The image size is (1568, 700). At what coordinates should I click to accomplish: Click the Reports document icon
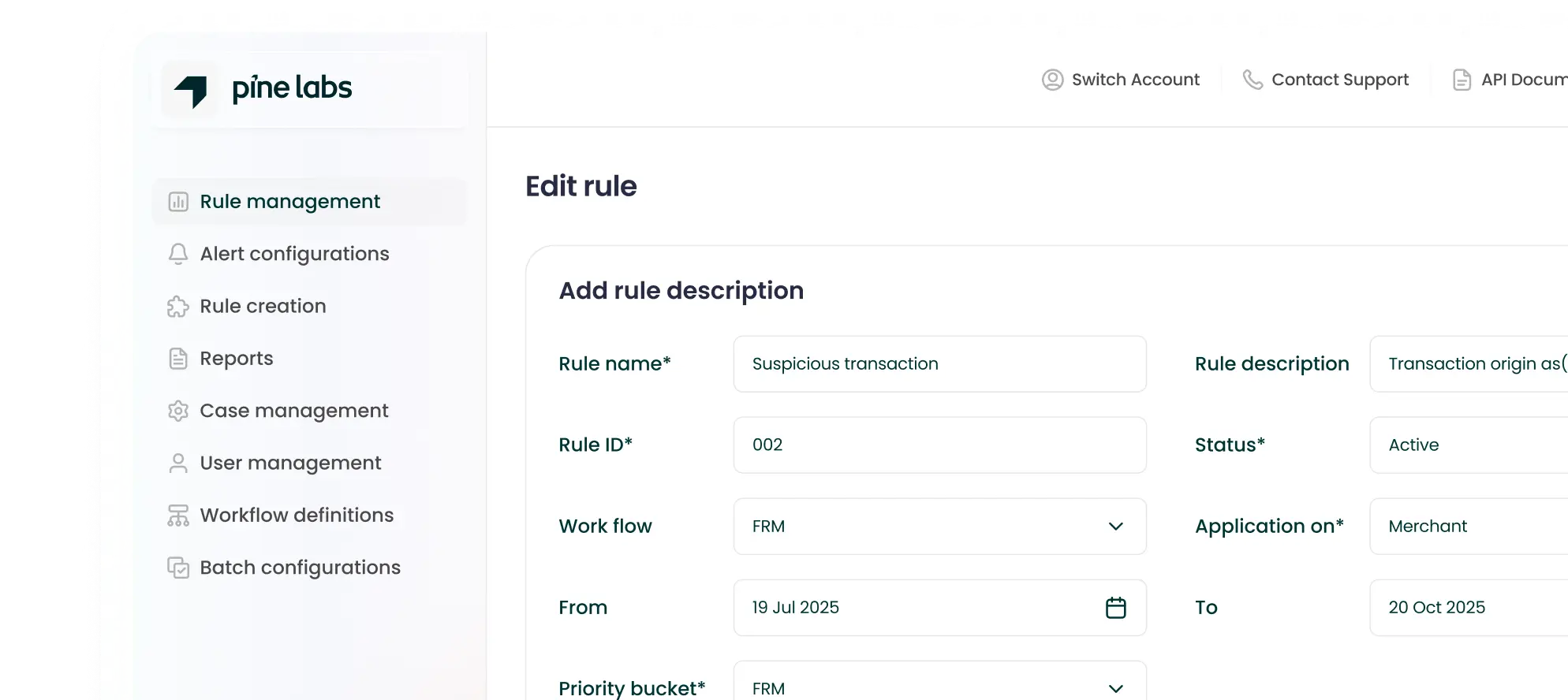click(x=178, y=359)
